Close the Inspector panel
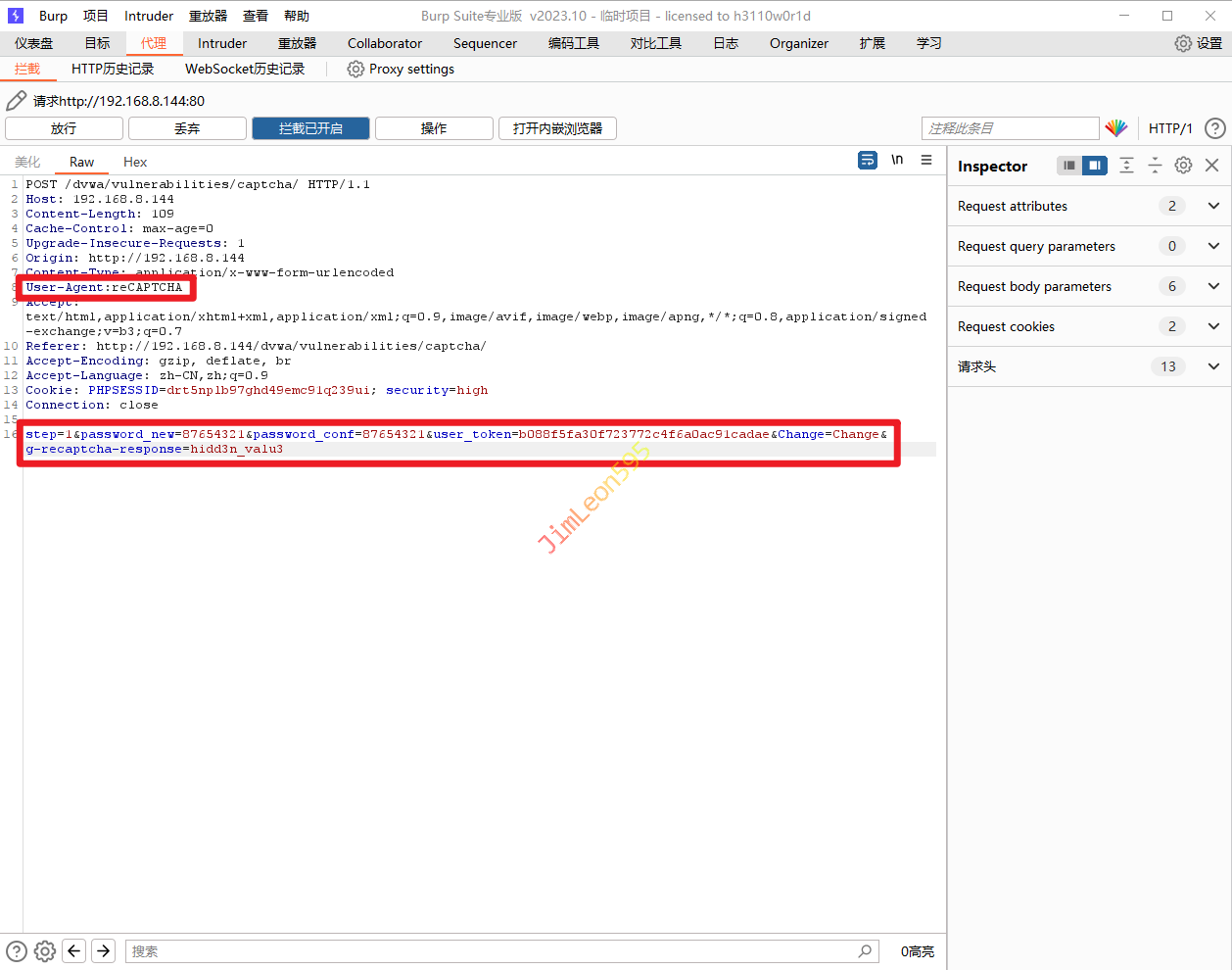The height and width of the screenshot is (970, 1232). point(1211,166)
